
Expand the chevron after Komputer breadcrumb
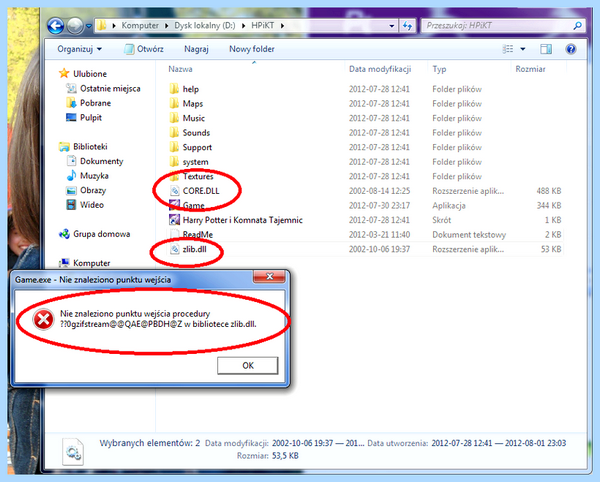tap(166, 26)
